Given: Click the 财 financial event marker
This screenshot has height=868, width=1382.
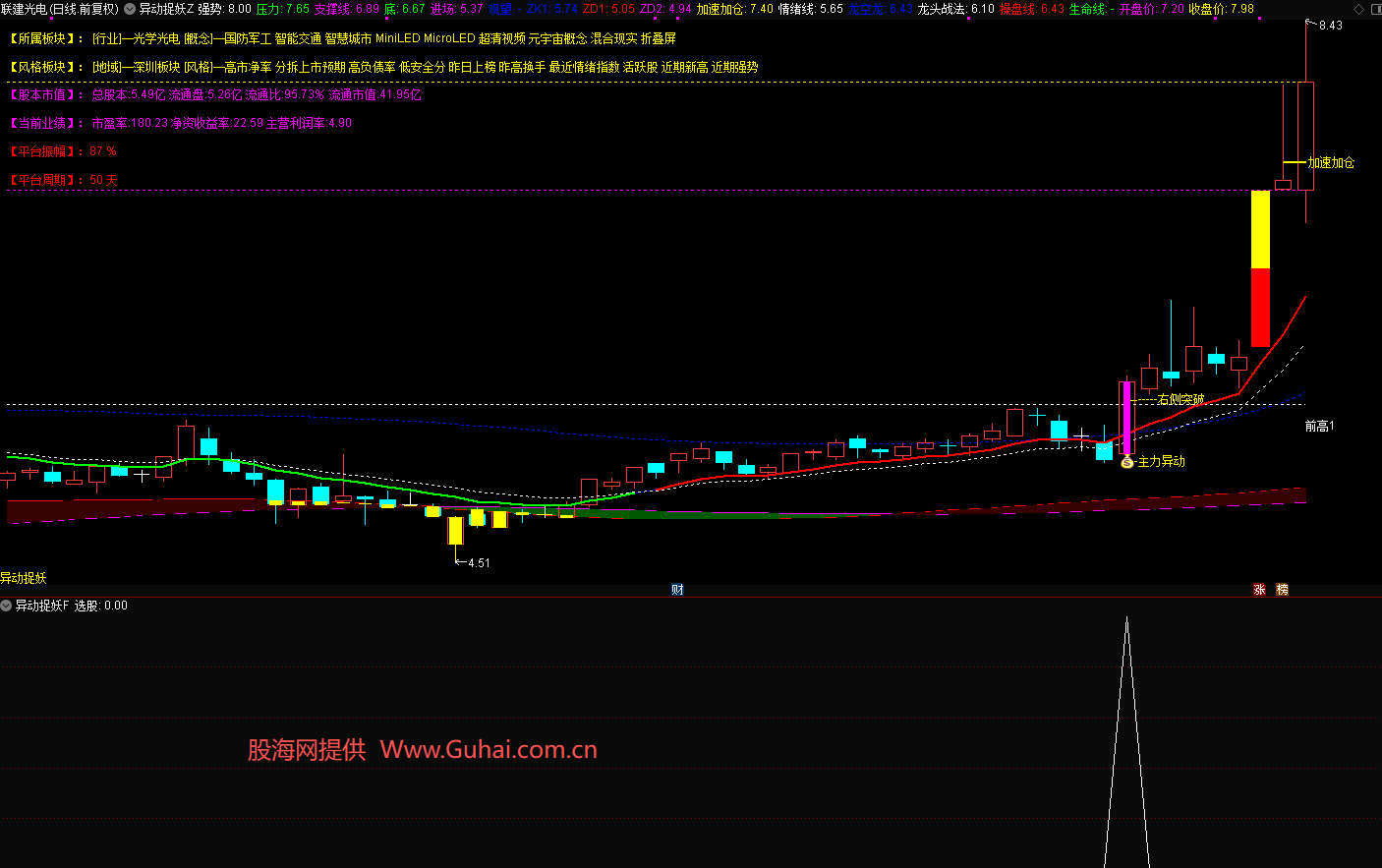Looking at the screenshot, I should click(677, 590).
